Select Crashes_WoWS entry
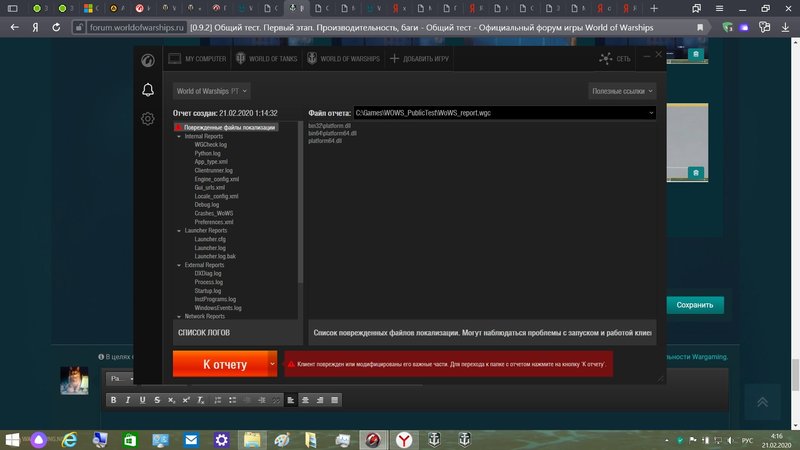The height and width of the screenshot is (450, 800). pyautogui.click(x=213, y=213)
